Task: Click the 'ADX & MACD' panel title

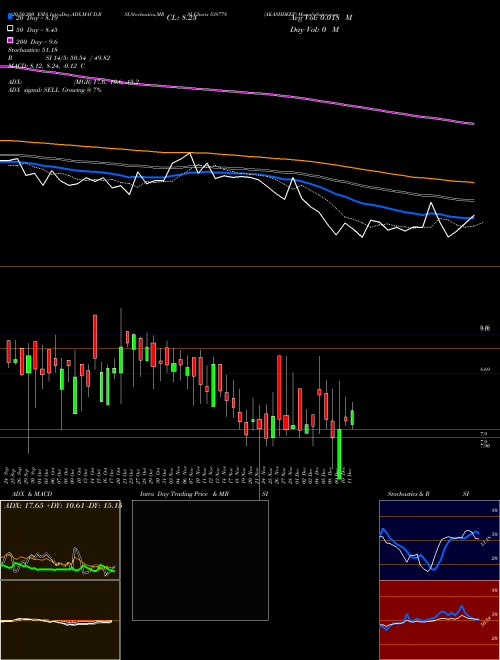Action: click(32, 494)
